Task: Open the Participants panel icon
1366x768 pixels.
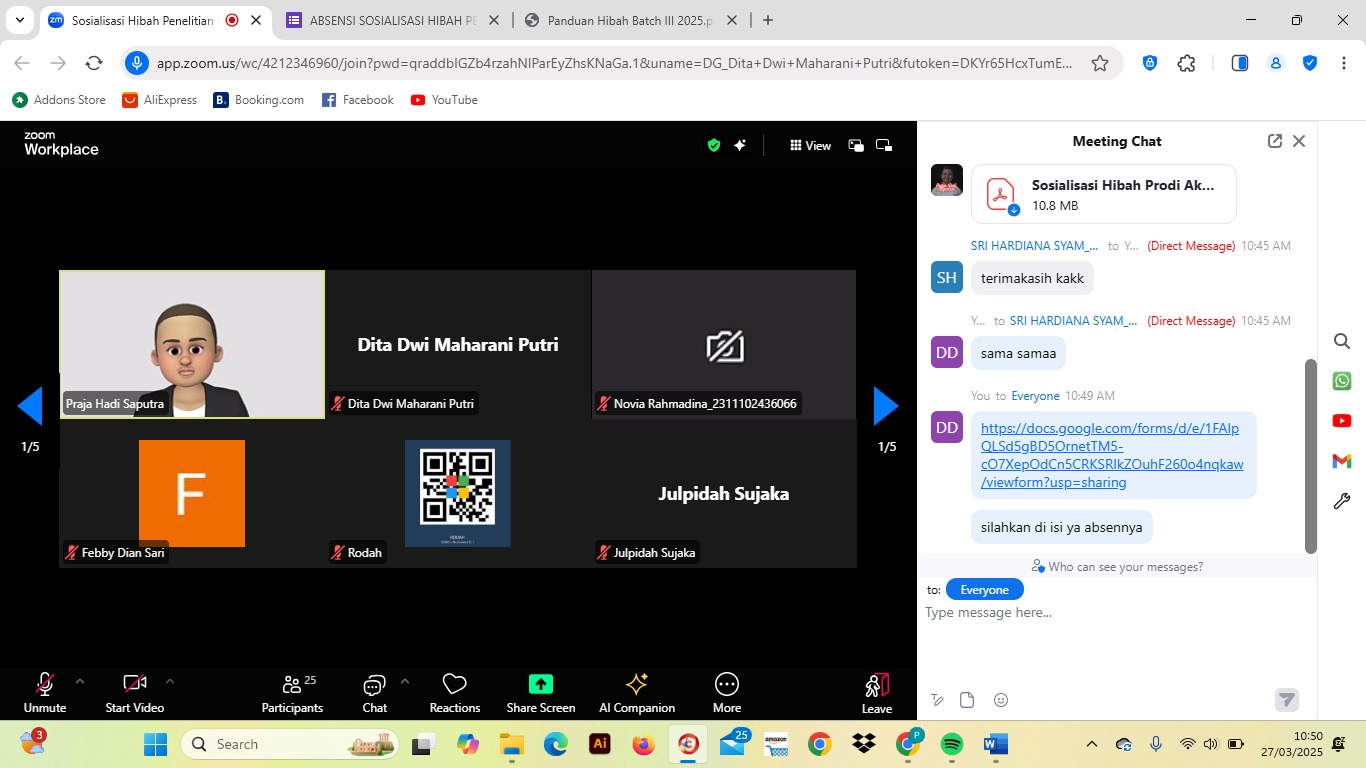Action: (x=292, y=685)
